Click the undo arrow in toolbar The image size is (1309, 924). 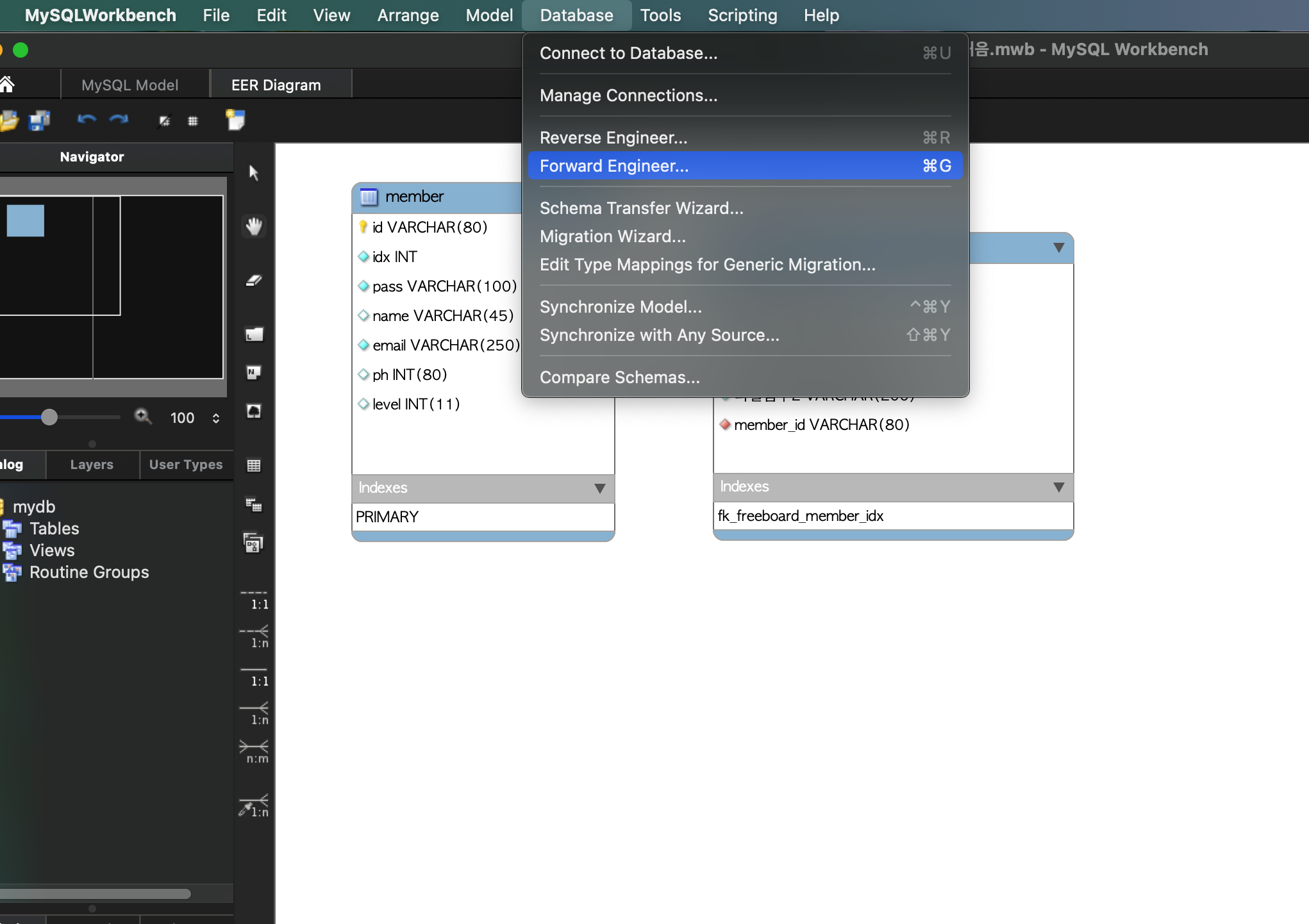coord(87,120)
